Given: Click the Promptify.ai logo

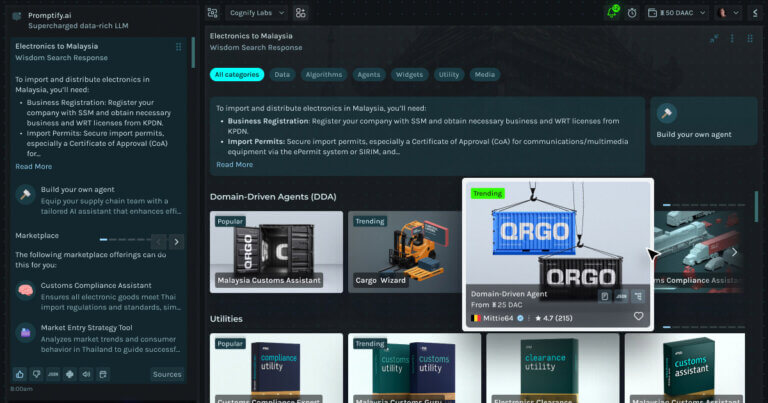Looking at the screenshot, I should pyautogui.click(x=17, y=16).
